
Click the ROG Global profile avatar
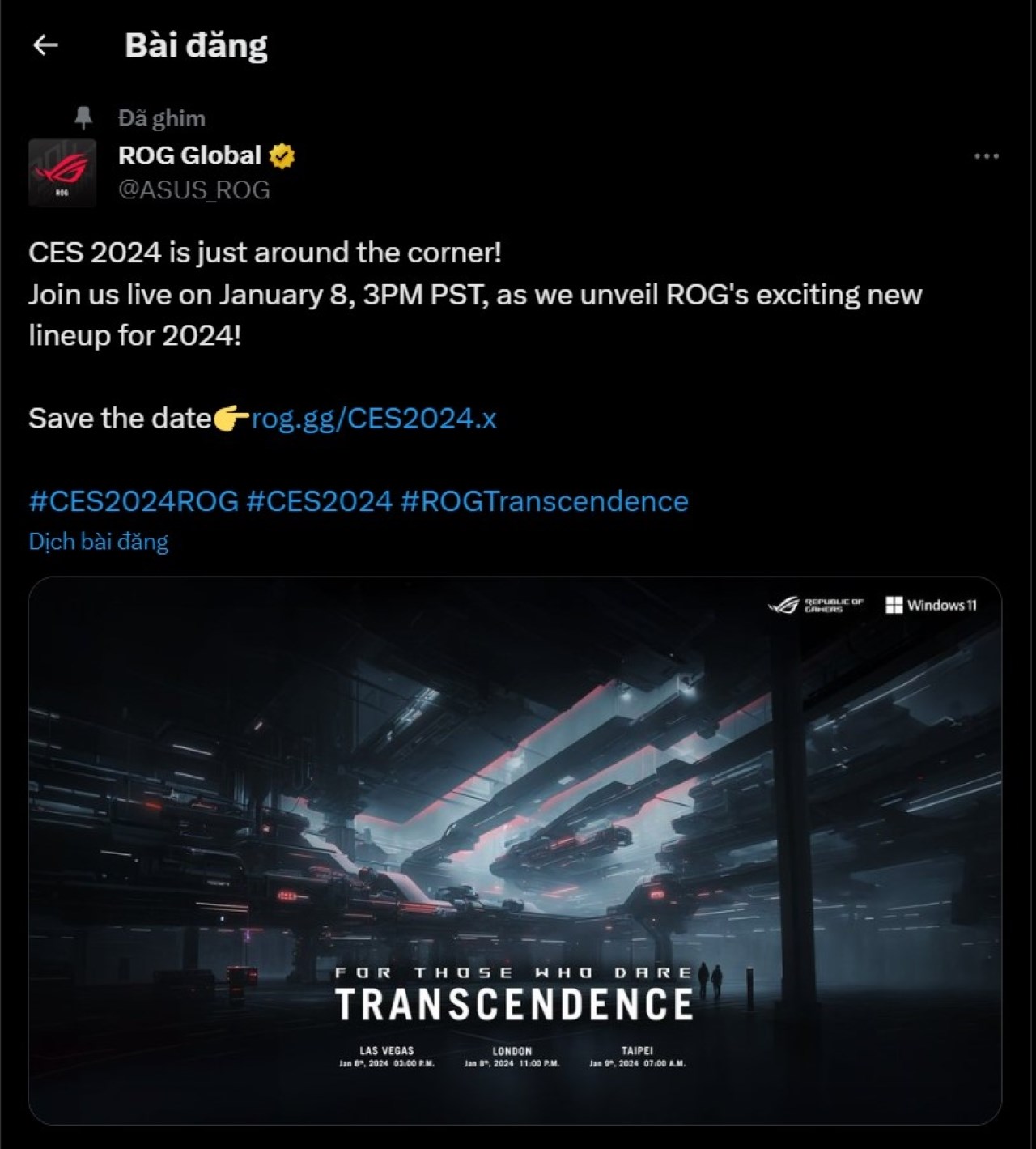click(x=62, y=172)
